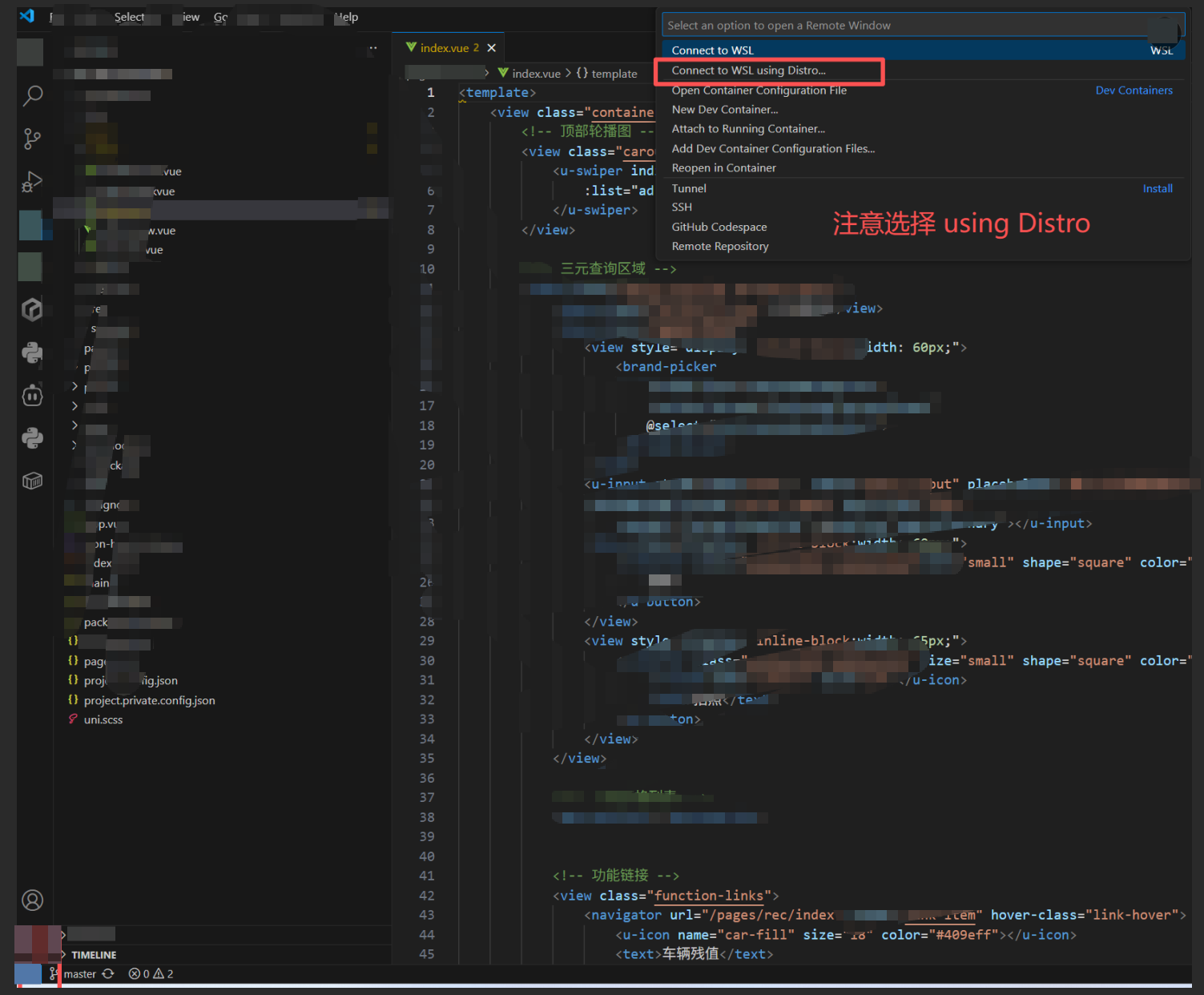Click line number 42 in gutter
Screen dimensions: 1204x995
point(427,896)
